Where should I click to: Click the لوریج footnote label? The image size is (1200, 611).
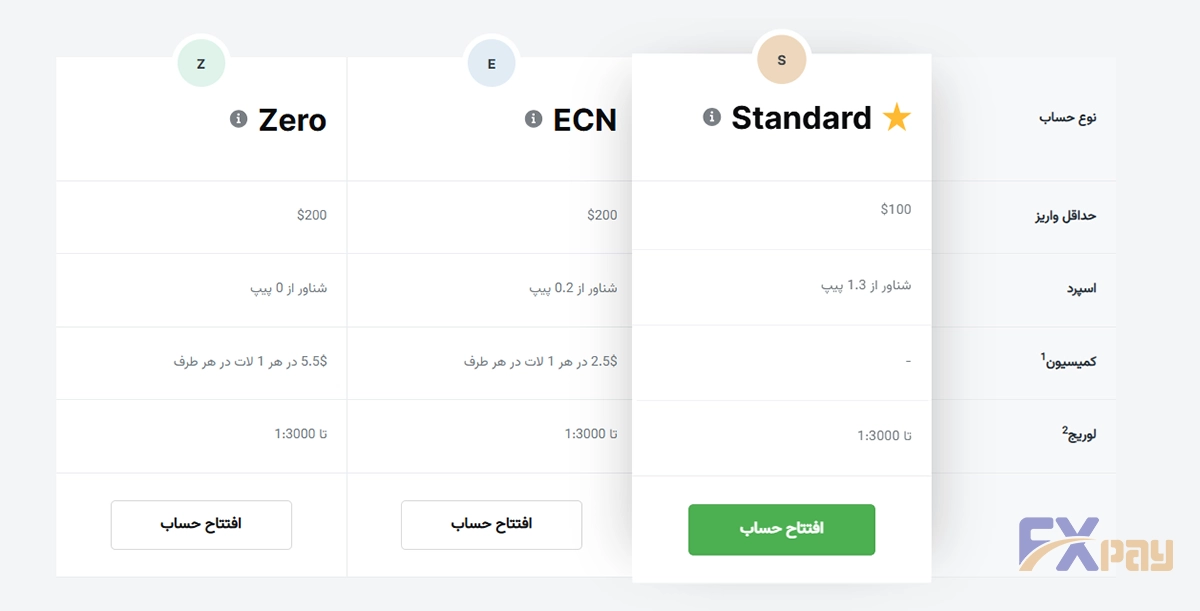tap(1078, 435)
